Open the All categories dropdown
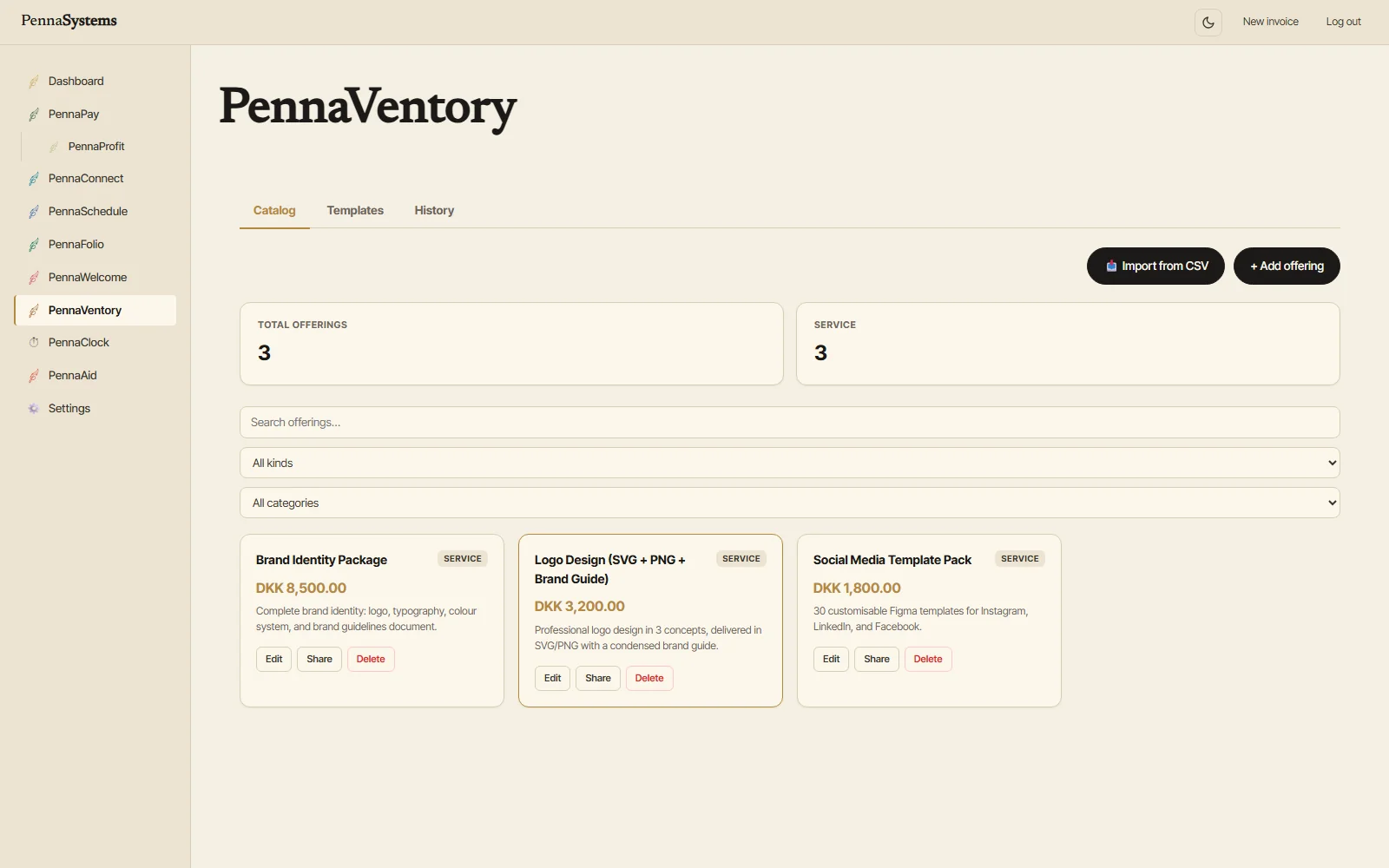1389x868 pixels. click(790, 503)
